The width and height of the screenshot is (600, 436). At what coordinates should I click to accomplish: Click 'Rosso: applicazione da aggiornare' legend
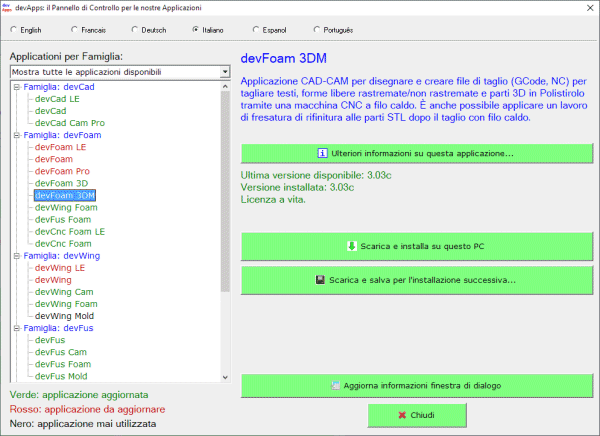[87, 409]
